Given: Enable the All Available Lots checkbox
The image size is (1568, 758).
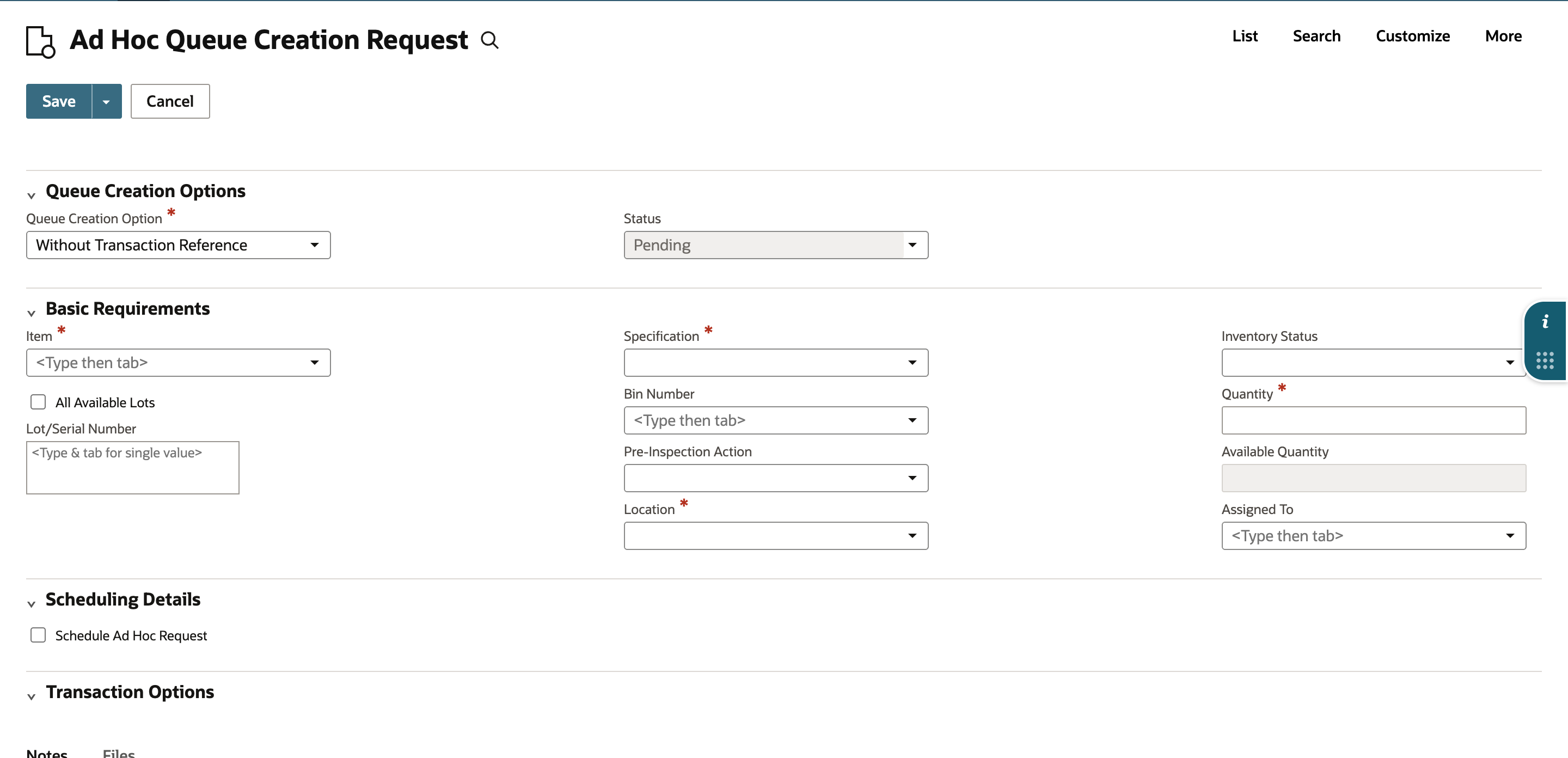Looking at the screenshot, I should point(38,402).
